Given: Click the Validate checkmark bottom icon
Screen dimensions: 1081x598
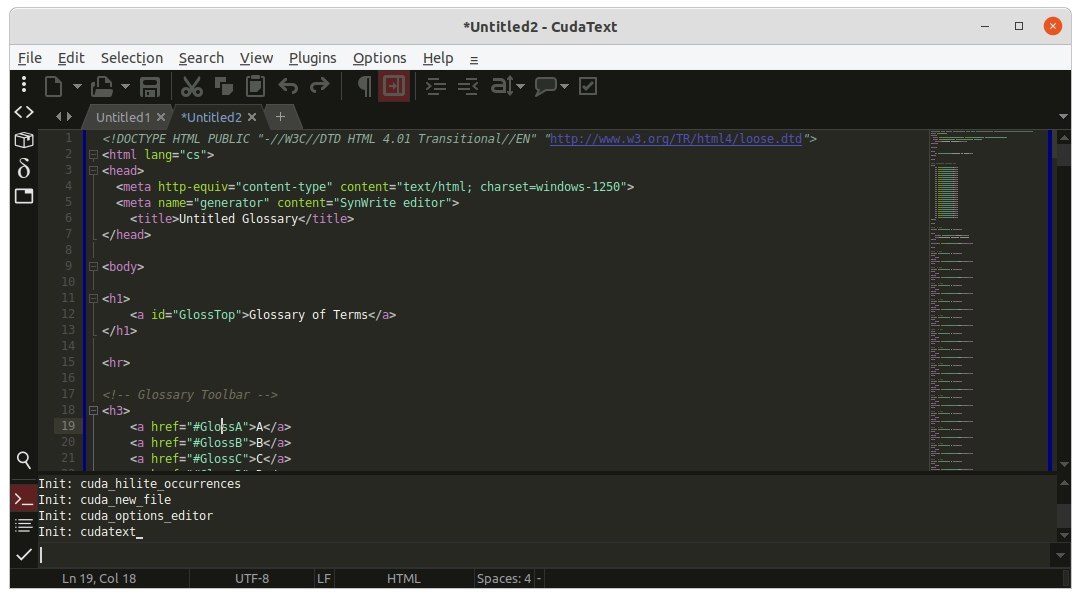Looking at the screenshot, I should [x=24, y=554].
